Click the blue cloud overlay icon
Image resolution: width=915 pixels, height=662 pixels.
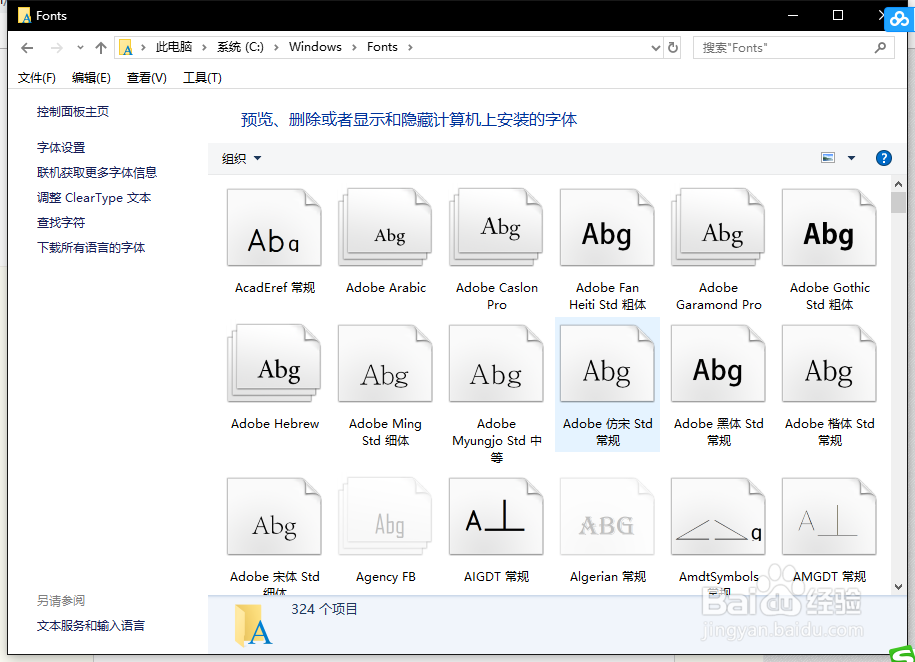899,19
